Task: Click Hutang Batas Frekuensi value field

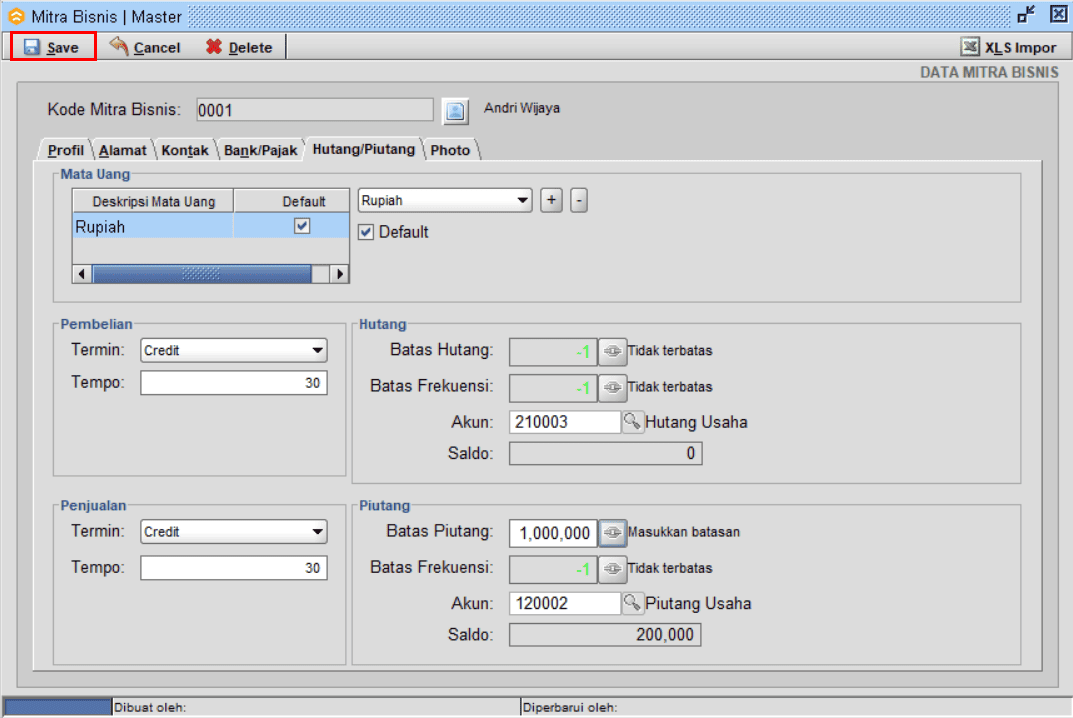Action: click(x=553, y=388)
